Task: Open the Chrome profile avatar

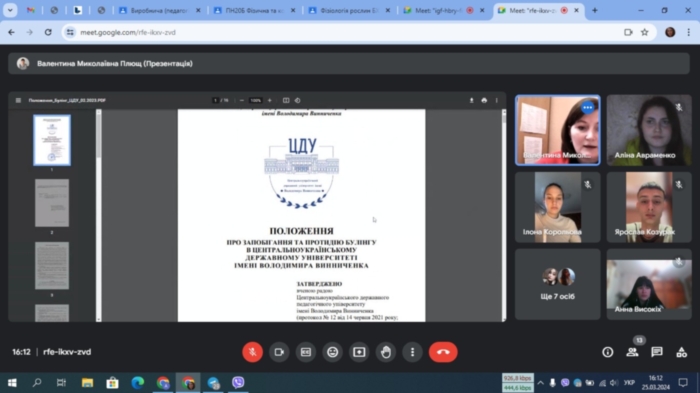Action: tap(670, 32)
